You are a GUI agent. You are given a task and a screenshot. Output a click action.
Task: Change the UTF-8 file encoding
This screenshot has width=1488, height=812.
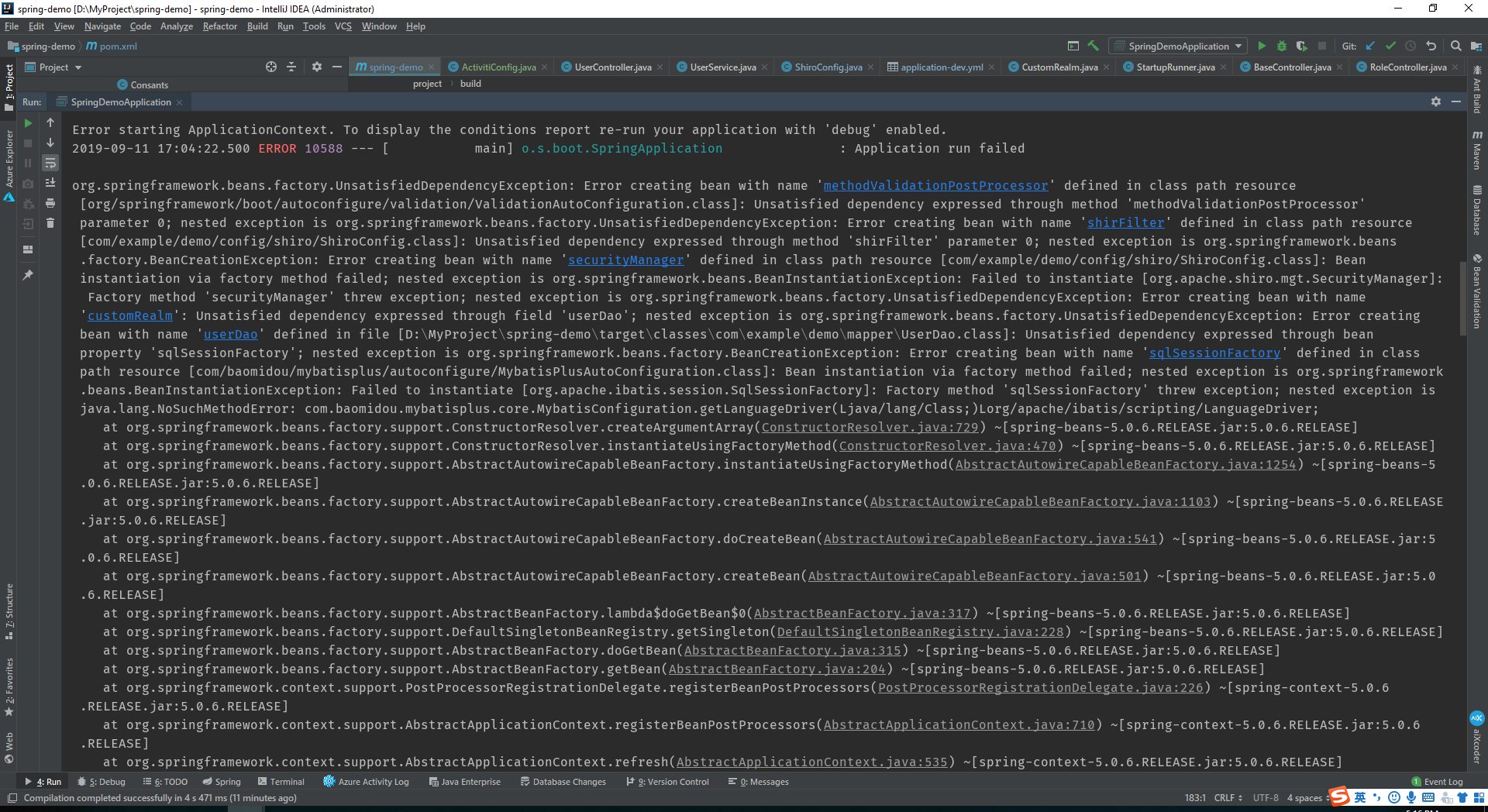[1266, 797]
